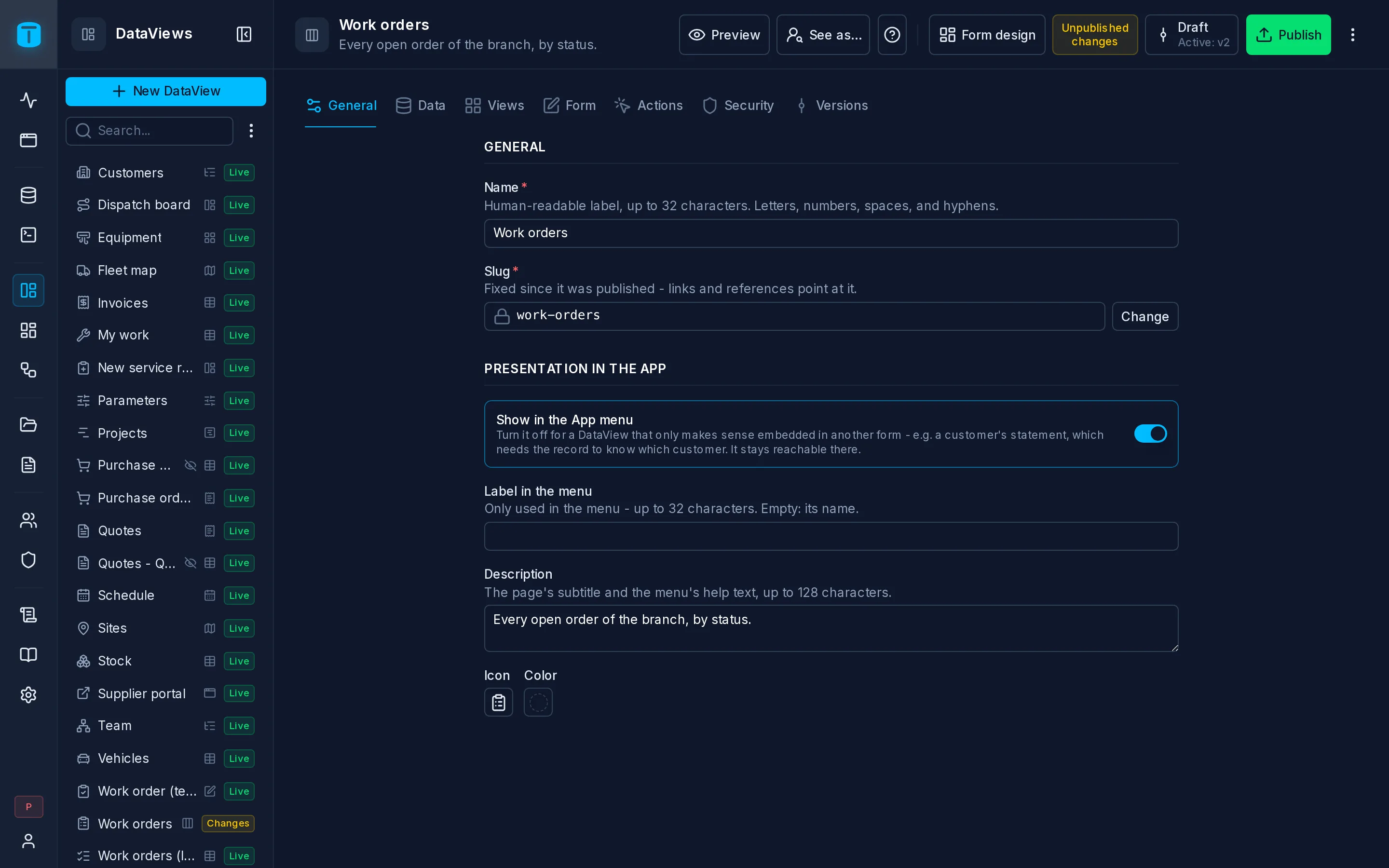Image resolution: width=1389 pixels, height=868 pixels.
Task: Click the Preview button
Action: [724, 34]
